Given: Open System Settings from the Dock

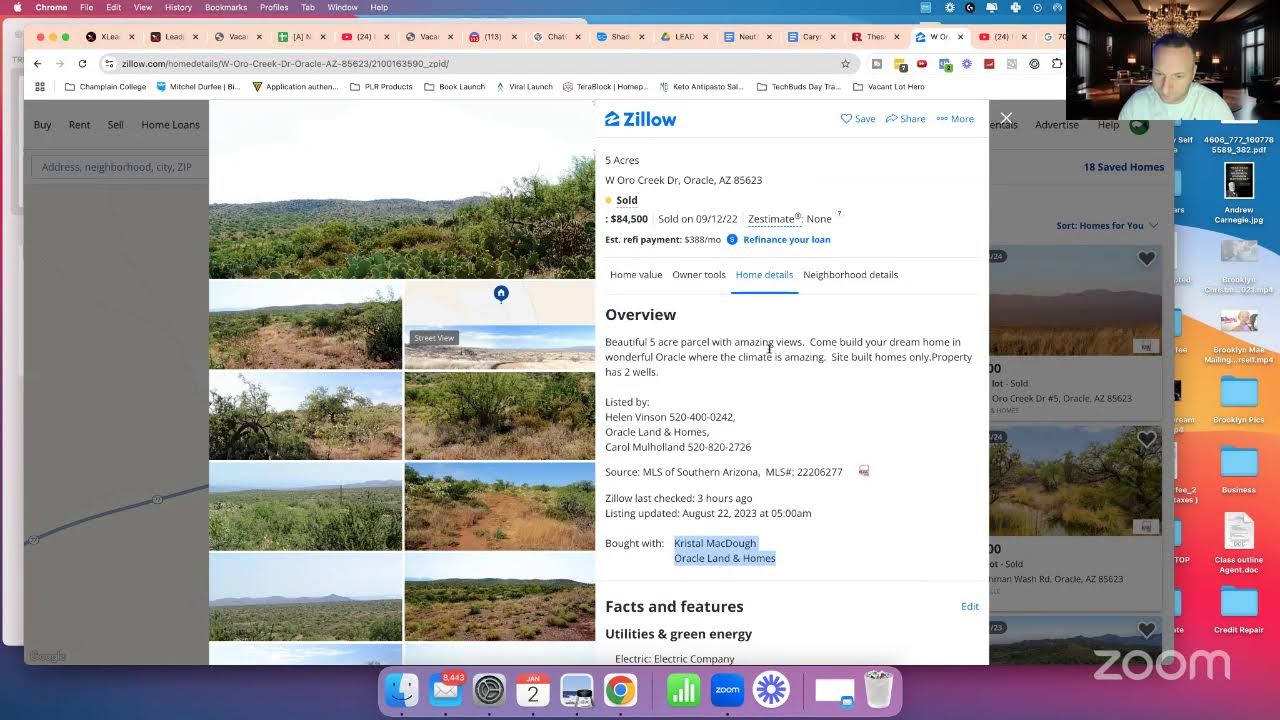Looking at the screenshot, I should click(x=489, y=690).
